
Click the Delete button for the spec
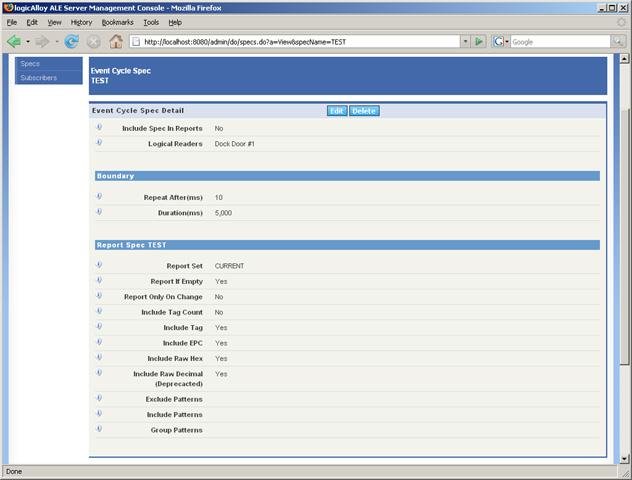pyautogui.click(x=364, y=111)
